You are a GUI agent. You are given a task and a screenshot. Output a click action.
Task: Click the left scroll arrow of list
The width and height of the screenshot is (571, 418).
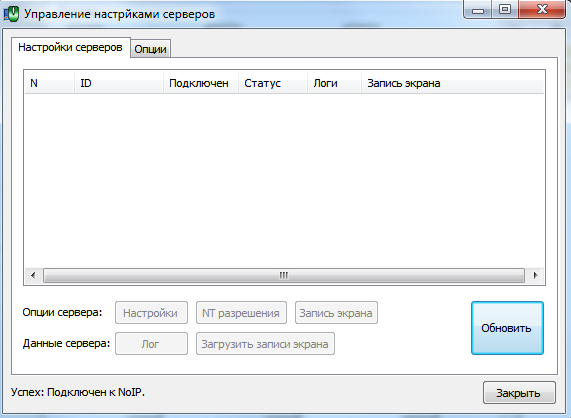pyautogui.click(x=33, y=275)
